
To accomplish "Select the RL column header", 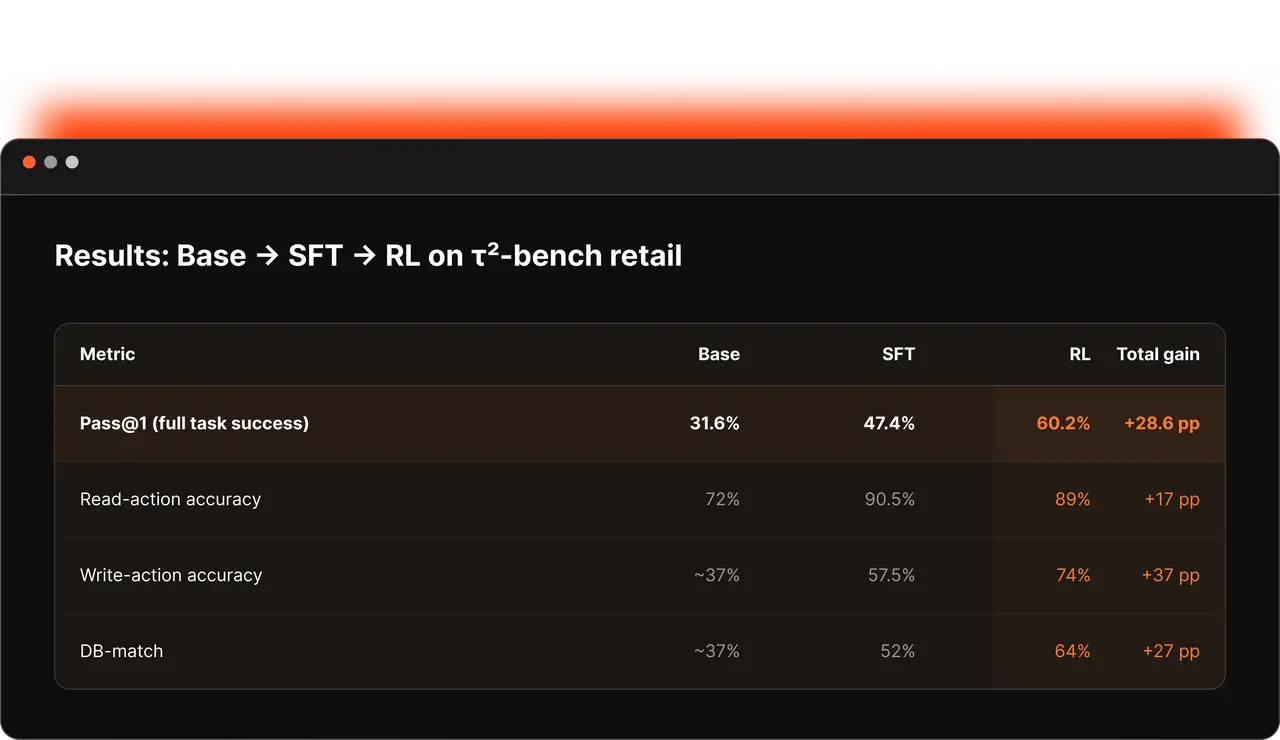I will [x=1080, y=354].
